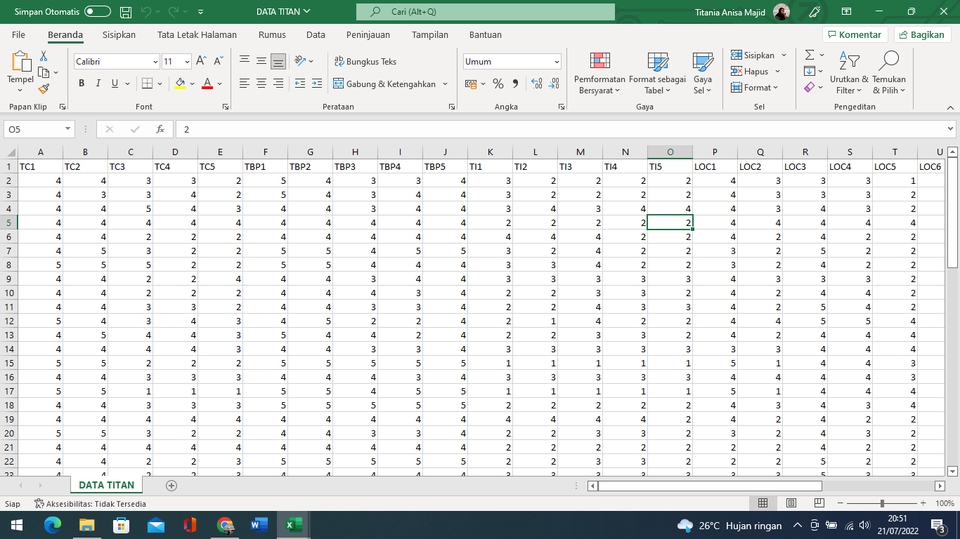
Task: Click the red font color swatch
Action: point(207,83)
